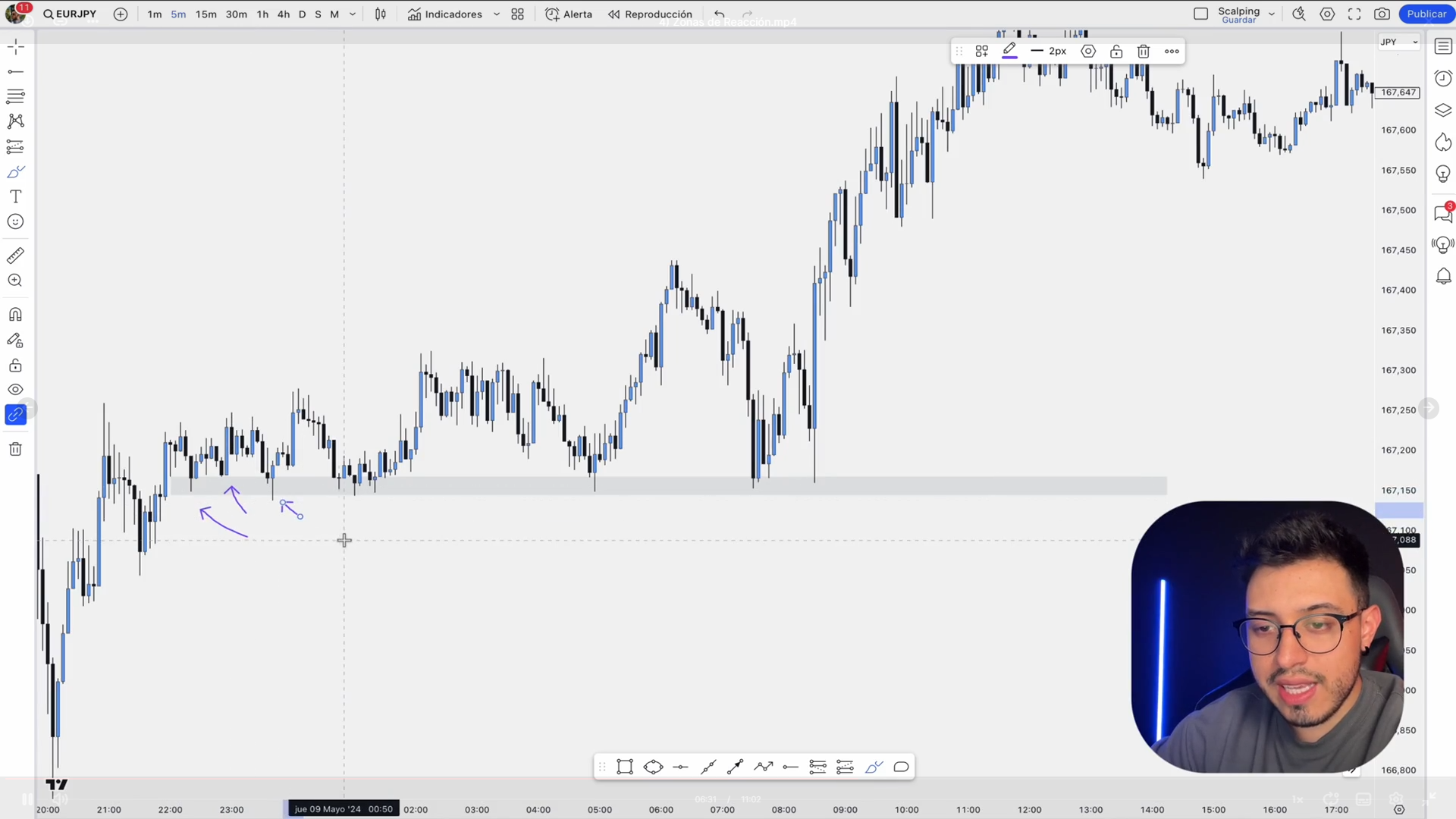The height and width of the screenshot is (819, 1456).
Task: Switch to the 15m timeframe
Action: pyautogui.click(x=206, y=14)
